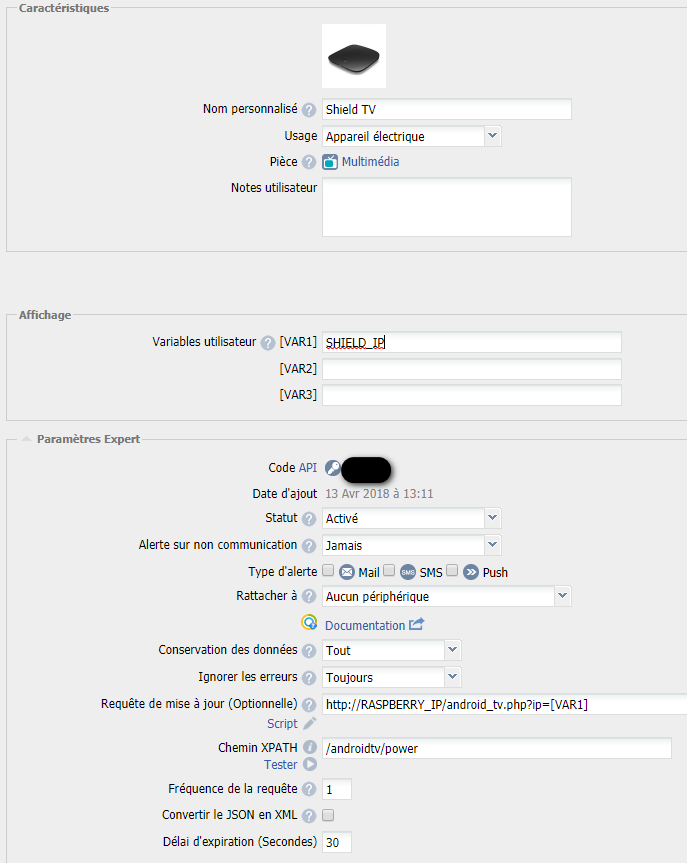The width and height of the screenshot is (687, 863).
Task: Enable the Mail alert checkbox
Action: (328, 571)
